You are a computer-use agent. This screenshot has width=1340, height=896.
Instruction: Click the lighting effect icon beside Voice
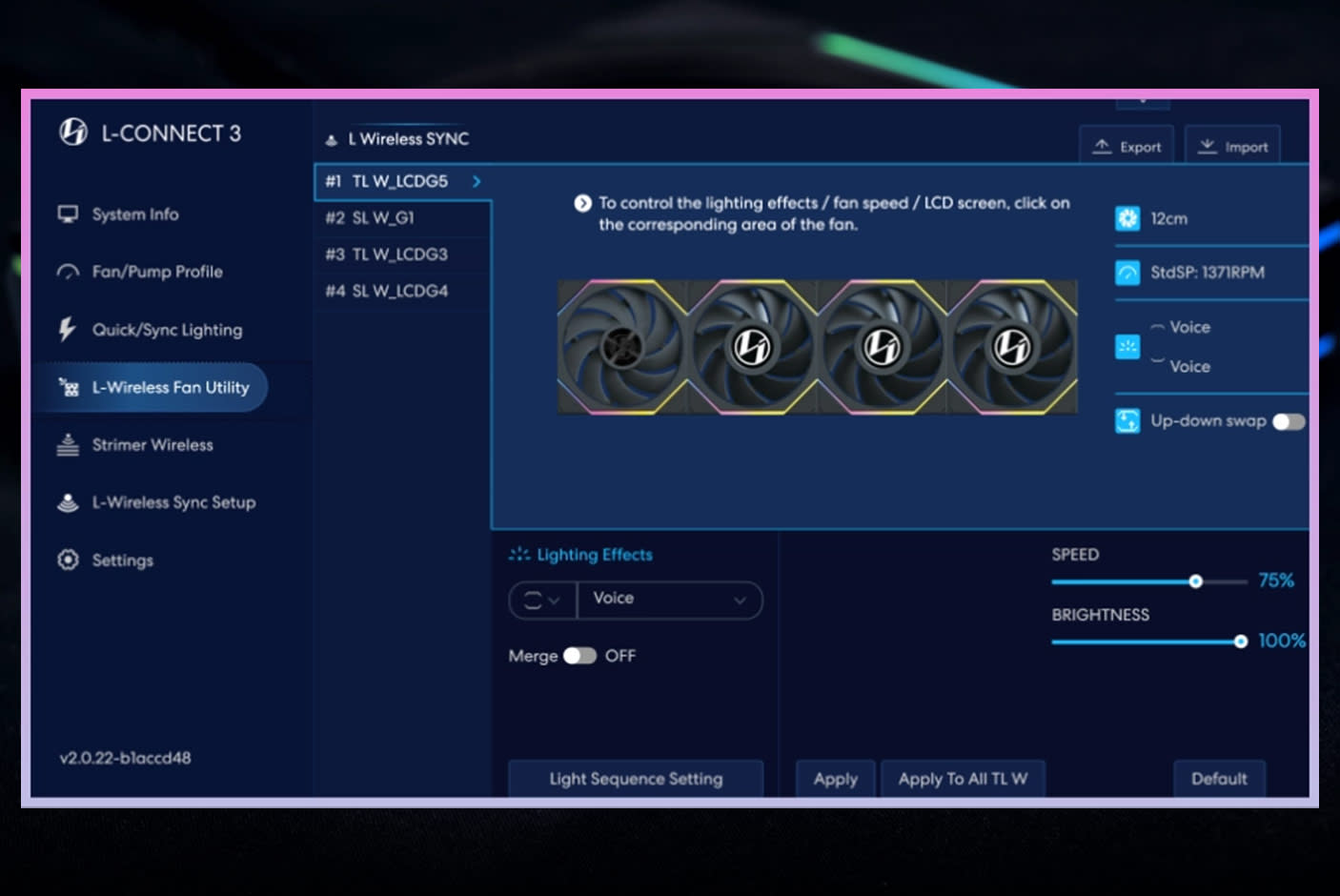coord(1127,347)
